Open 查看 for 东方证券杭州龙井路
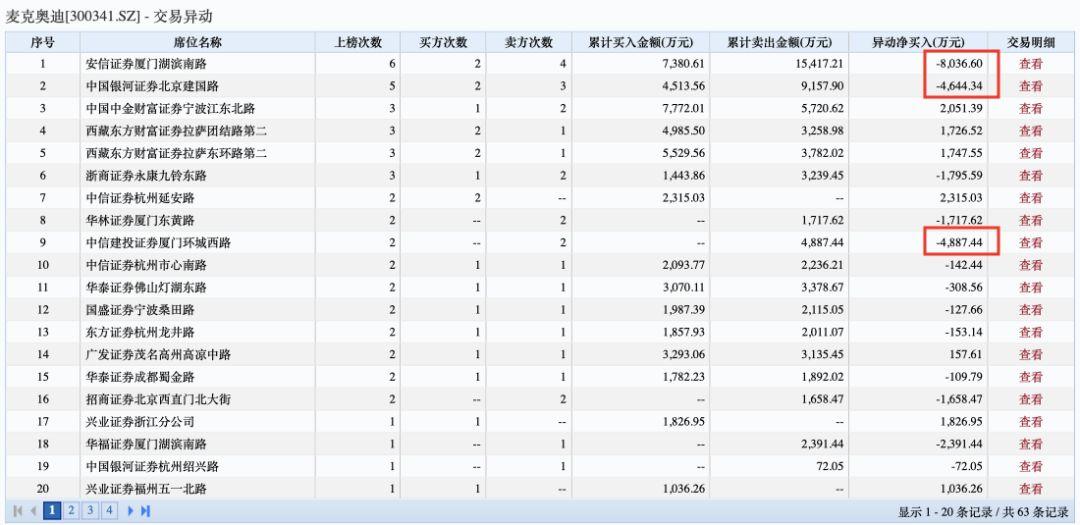The height and width of the screenshot is (525, 1080). [1030, 333]
